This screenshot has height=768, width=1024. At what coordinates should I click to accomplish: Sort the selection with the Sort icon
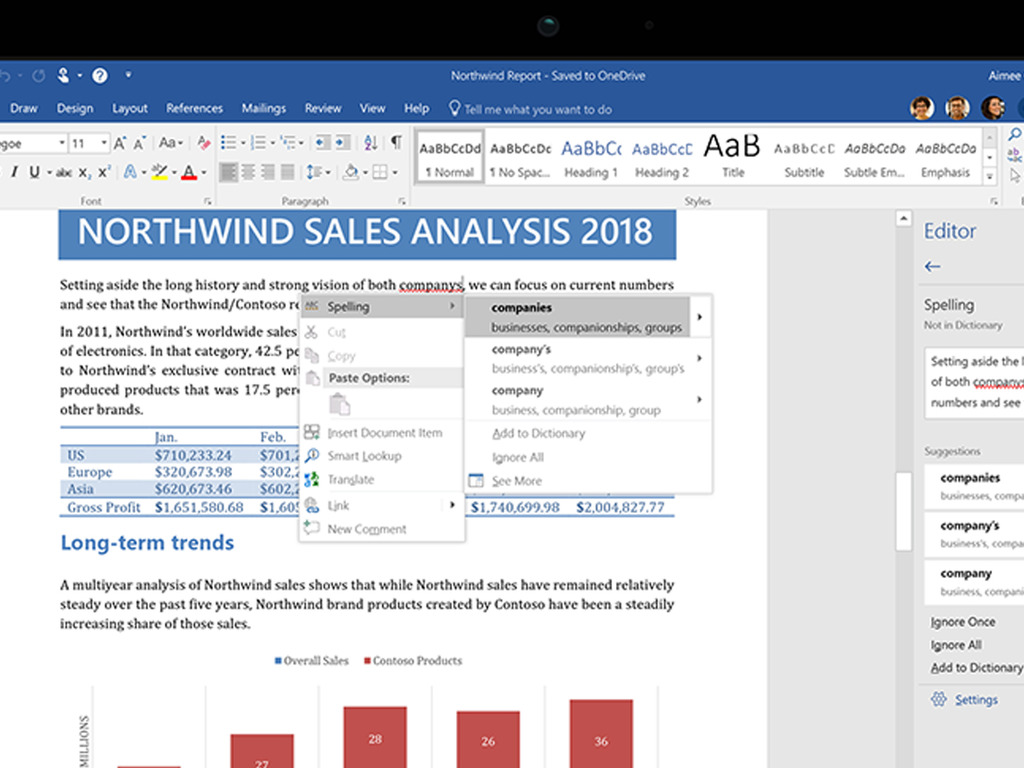[x=370, y=142]
